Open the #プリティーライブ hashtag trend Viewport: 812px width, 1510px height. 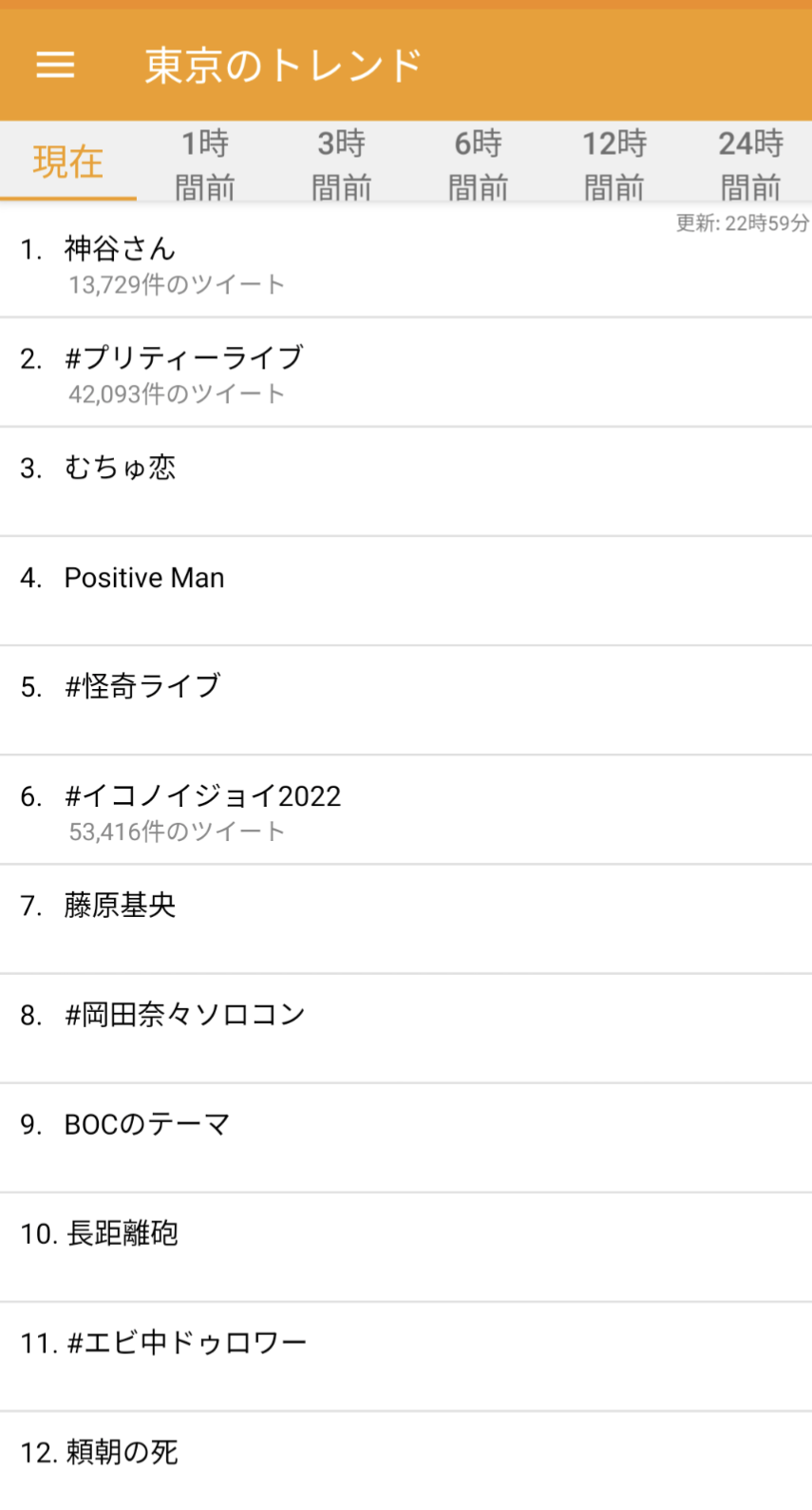pos(184,359)
